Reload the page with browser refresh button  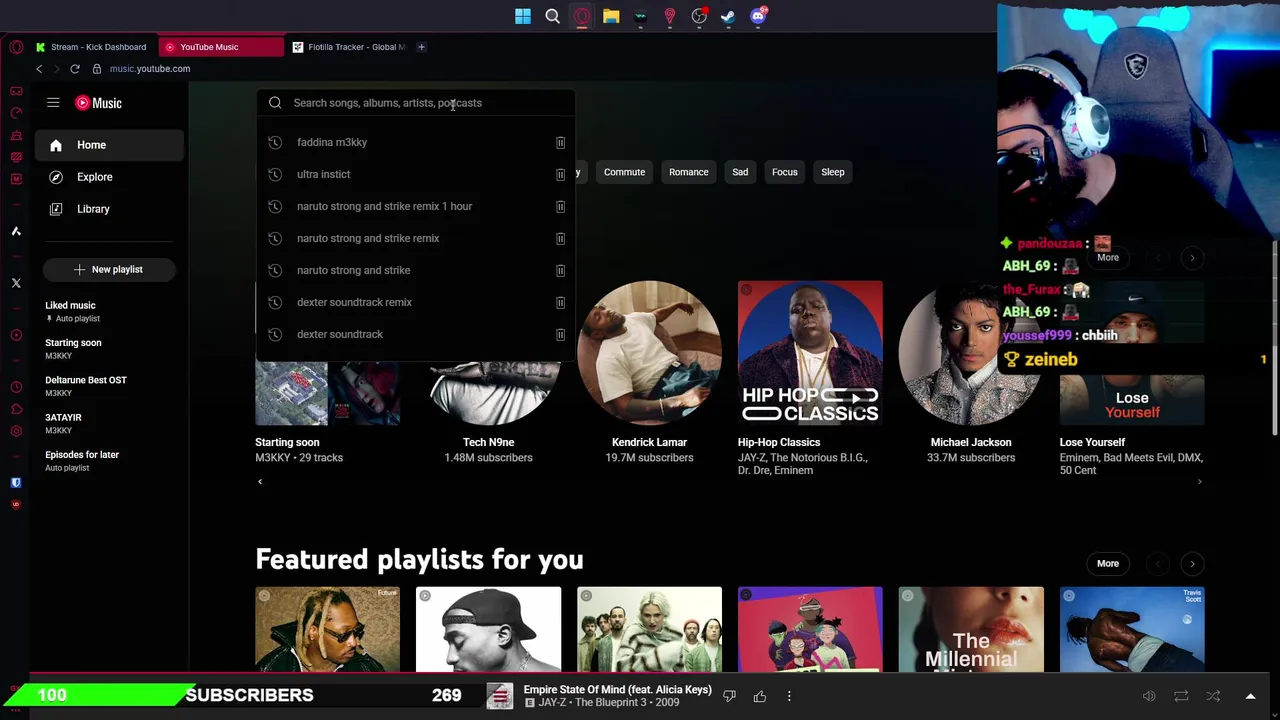(x=75, y=69)
